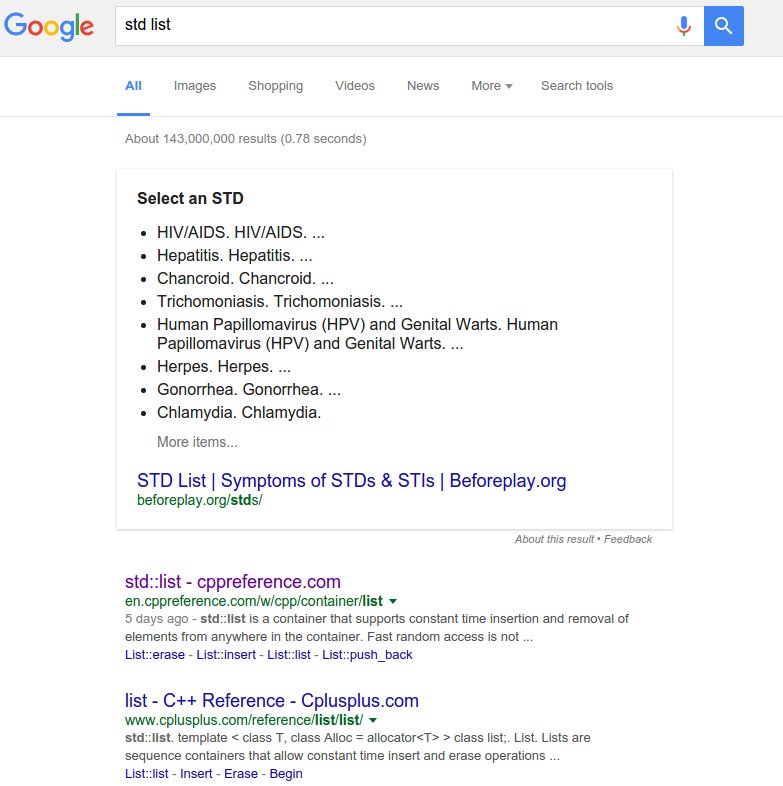Click the '5 days ago' cppreference snippet text

coord(156,619)
